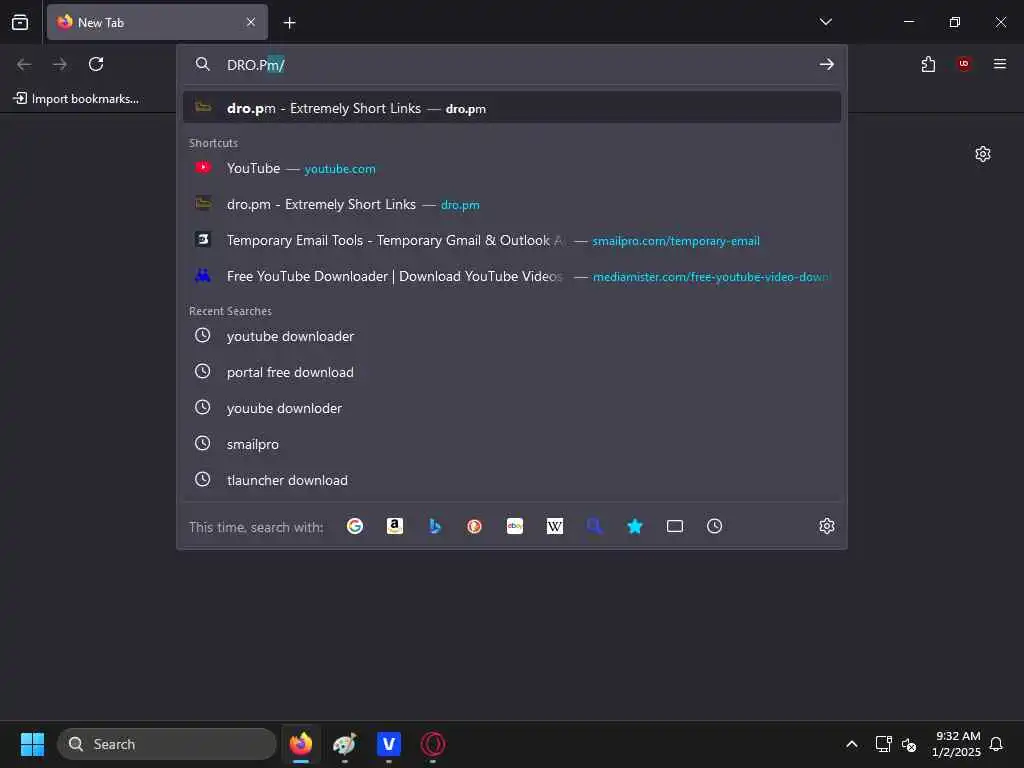Close the New Tab tab

click(x=251, y=22)
